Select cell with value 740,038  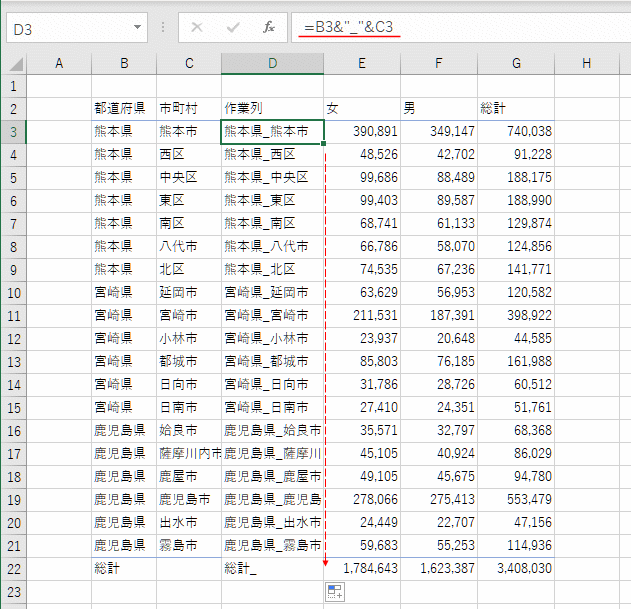pos(516,132)
